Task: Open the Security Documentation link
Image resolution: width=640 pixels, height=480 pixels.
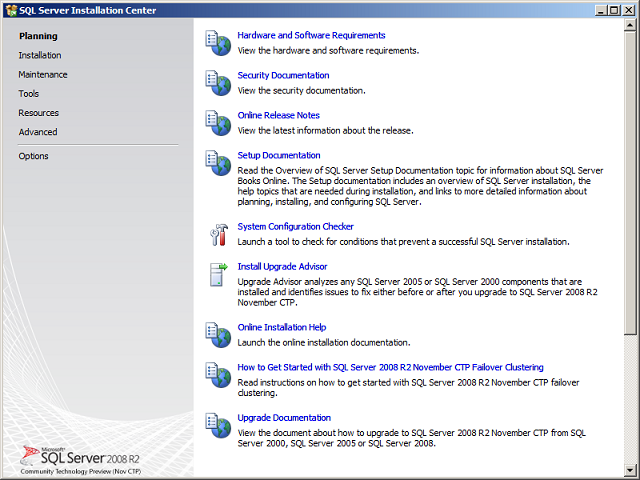Action: [x=283, y=76]
